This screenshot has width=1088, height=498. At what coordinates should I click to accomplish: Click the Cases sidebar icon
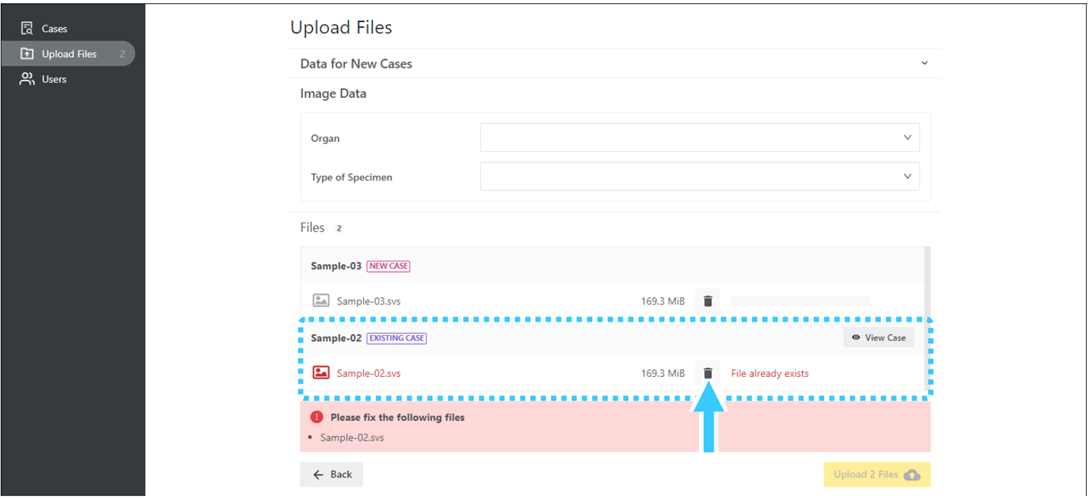pyautogui.click(x=27, y=28)
